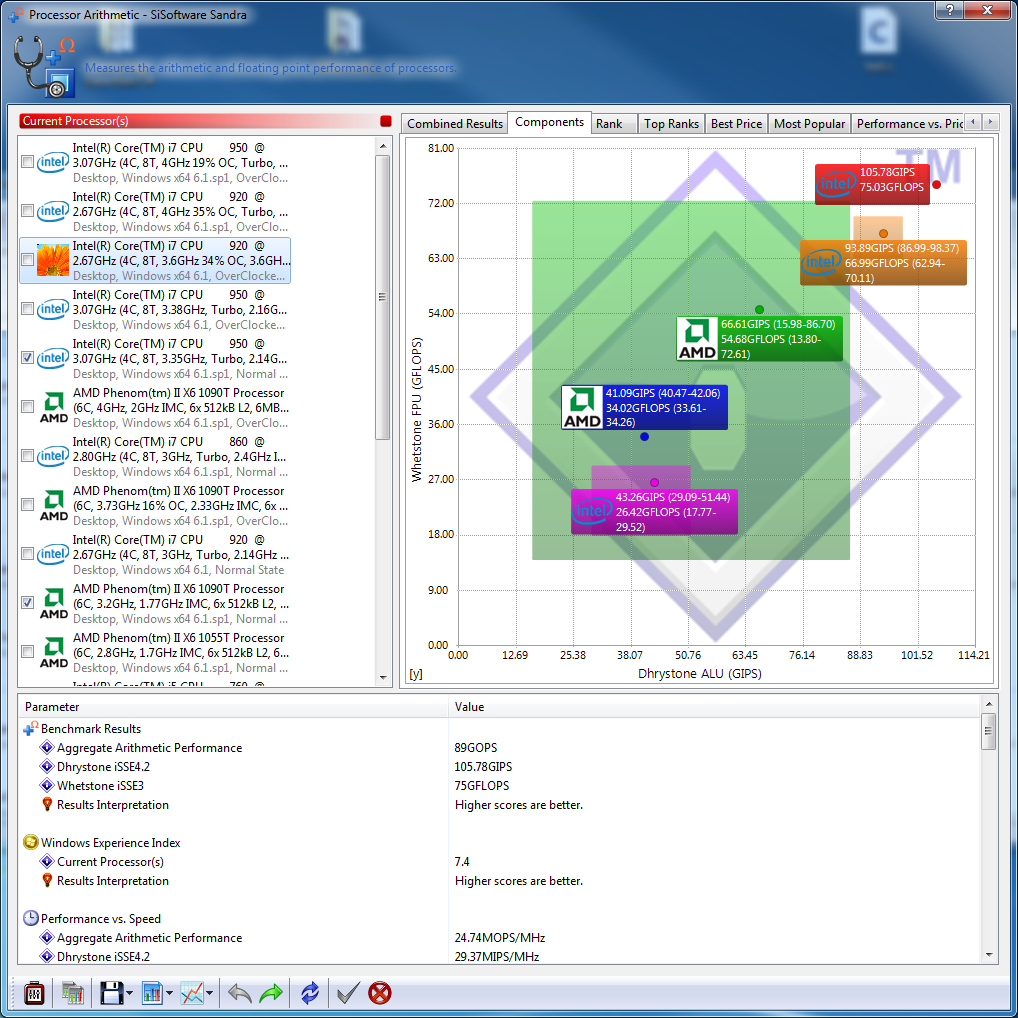Viewport: 1018px width, 1018px height.
Task: Click the Intel logo in the magenta 43.26GIPS label
Action: pyautogui.click(x=592, y=512)
